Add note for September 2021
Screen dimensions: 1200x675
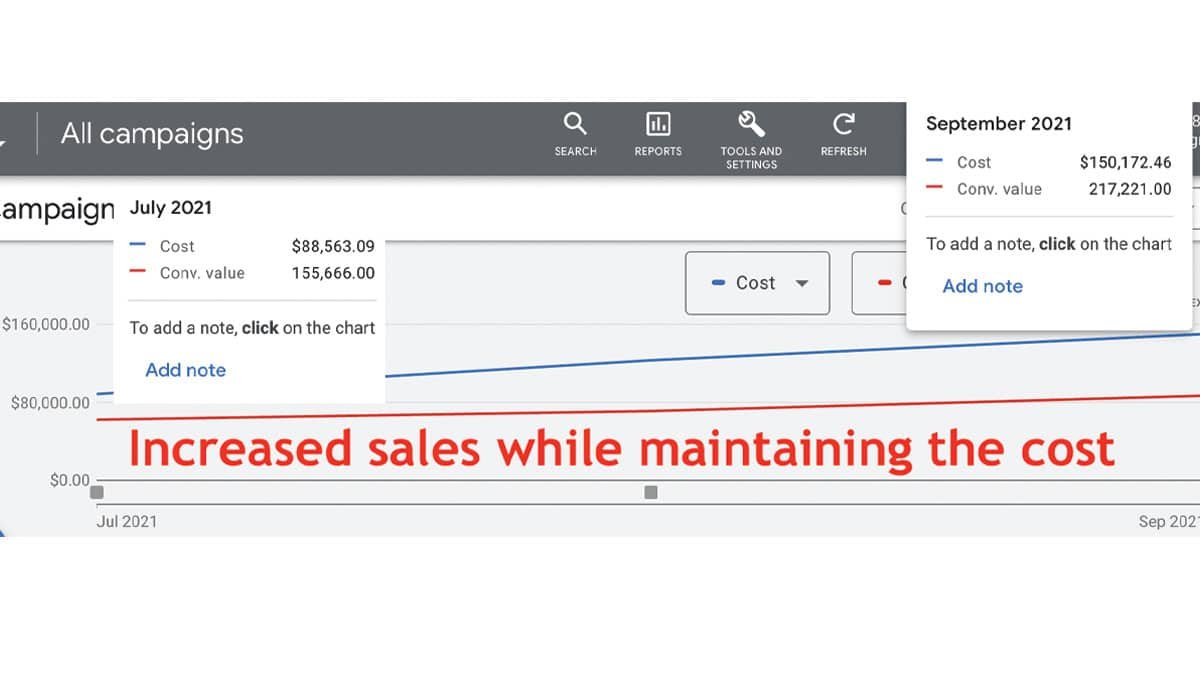(x=983, y=286)
